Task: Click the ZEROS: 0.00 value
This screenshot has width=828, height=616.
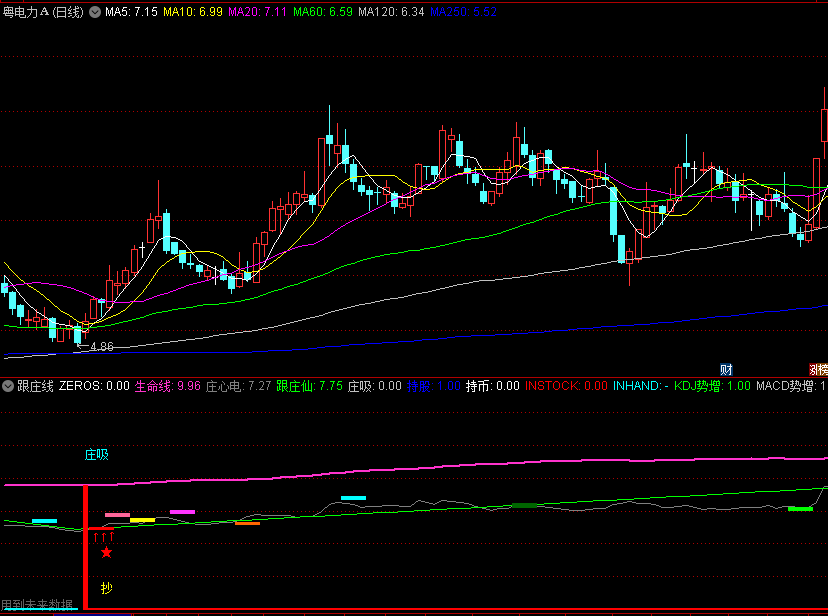Action: pyautogui.click(x=94, y=386)
